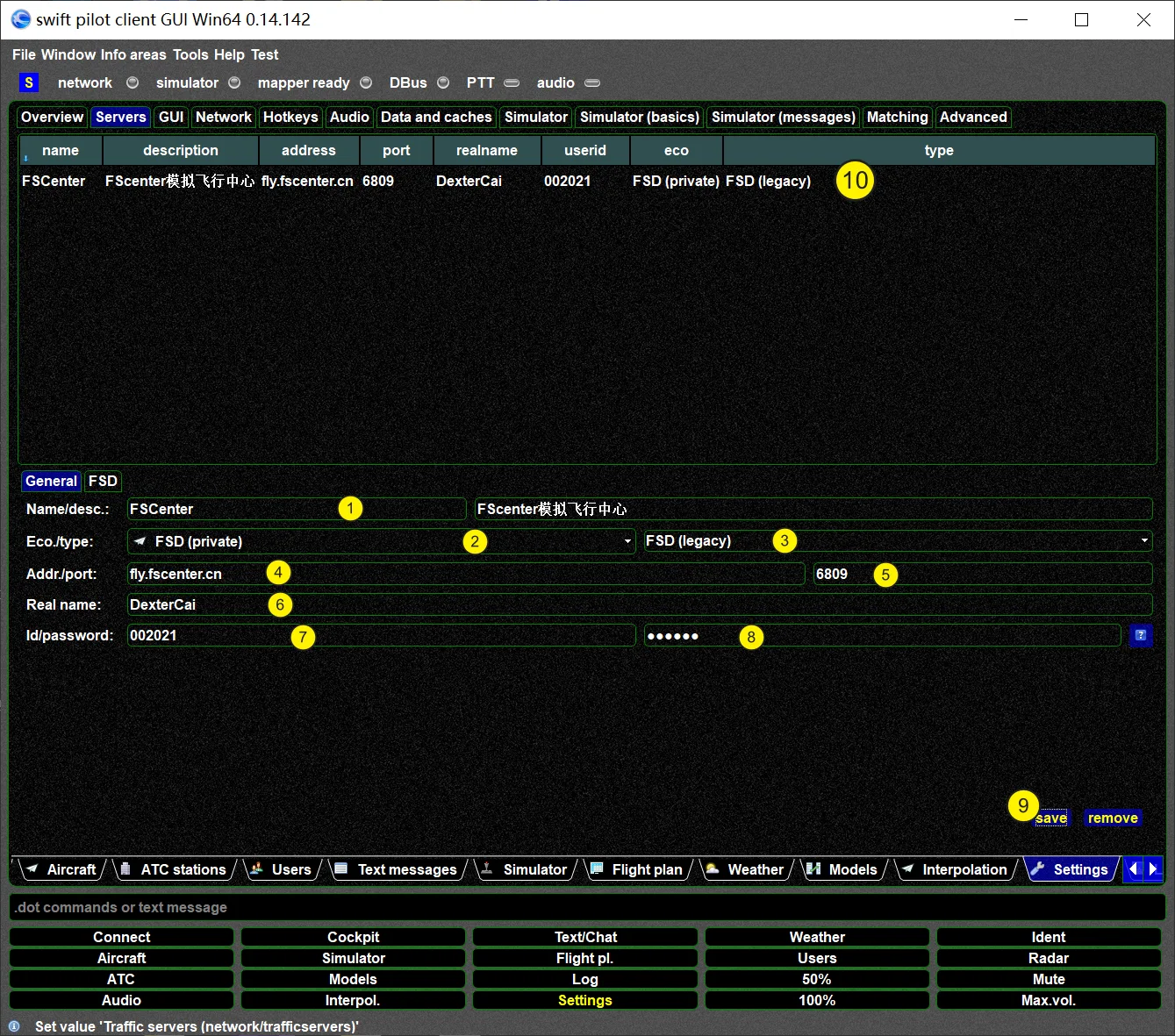
Task: Click the Radar button
Action: 1049,958
